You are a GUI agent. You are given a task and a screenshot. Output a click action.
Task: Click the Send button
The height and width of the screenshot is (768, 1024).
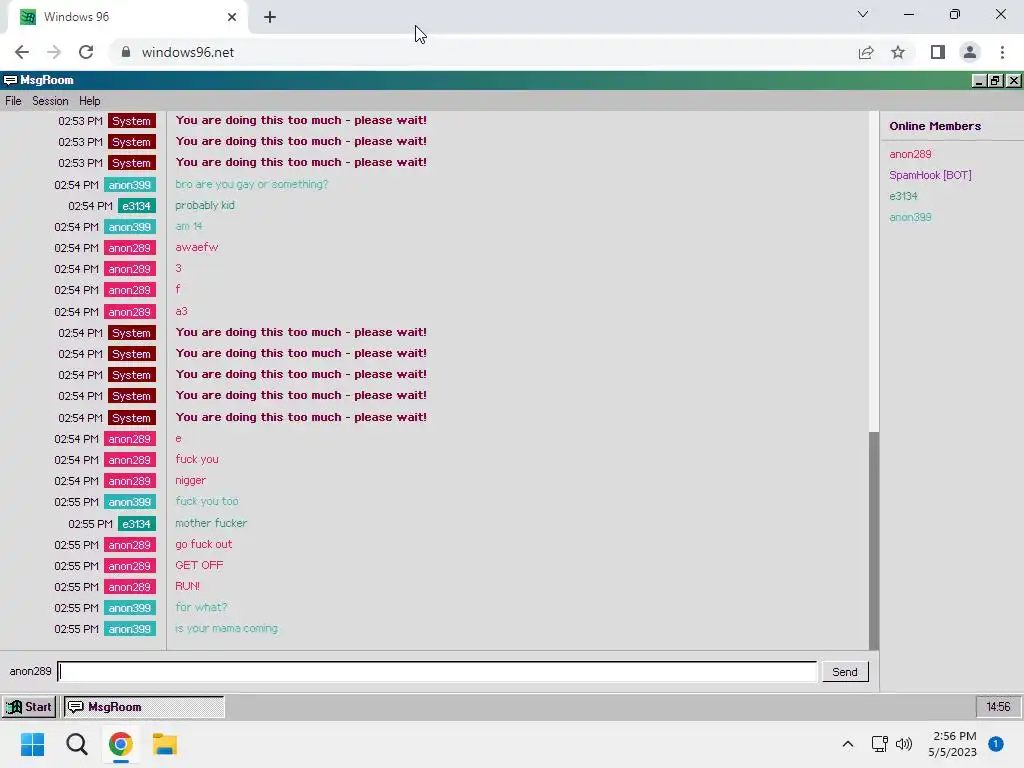[844, 672]
